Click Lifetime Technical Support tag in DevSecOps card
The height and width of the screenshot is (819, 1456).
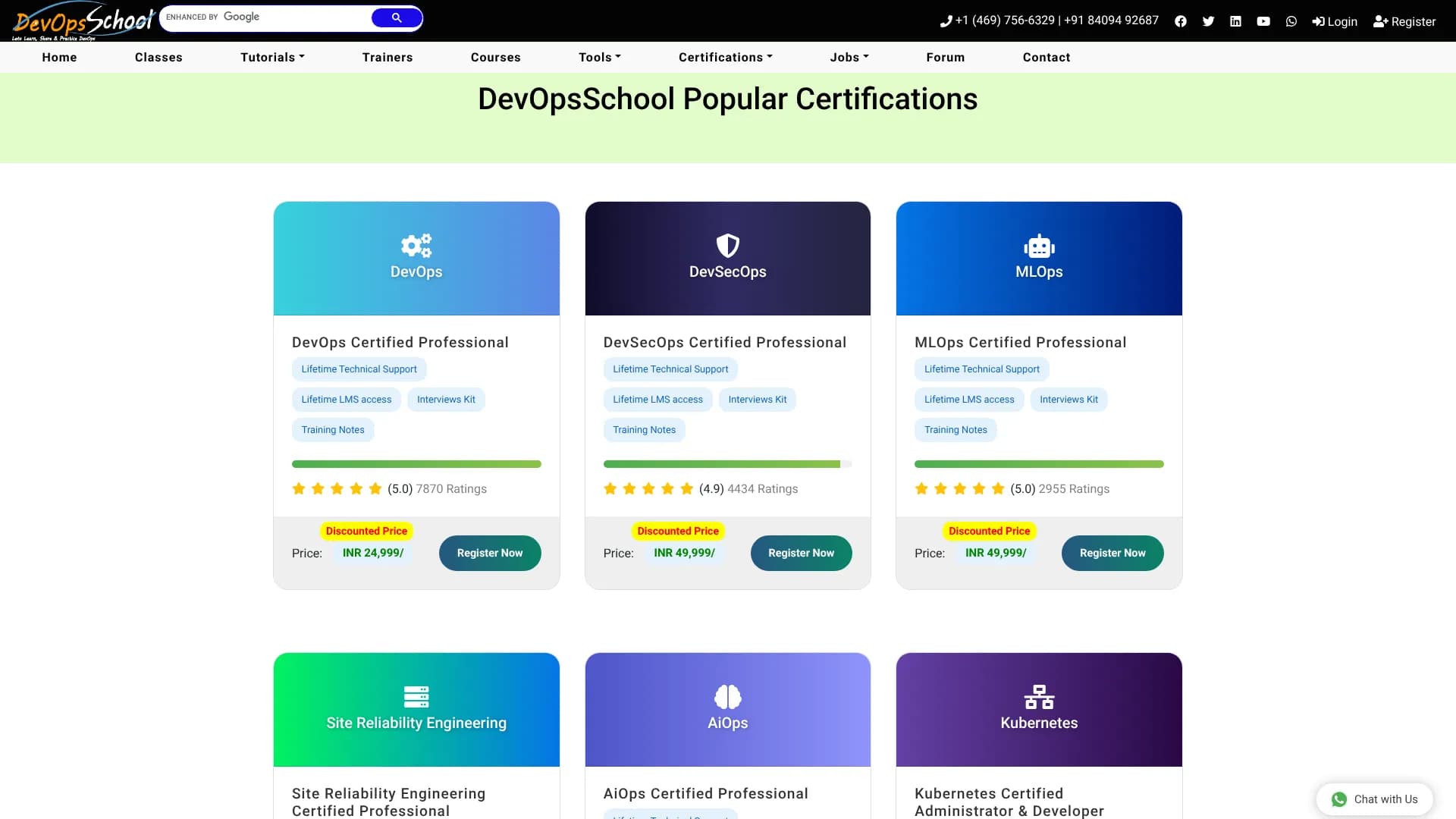670,369
